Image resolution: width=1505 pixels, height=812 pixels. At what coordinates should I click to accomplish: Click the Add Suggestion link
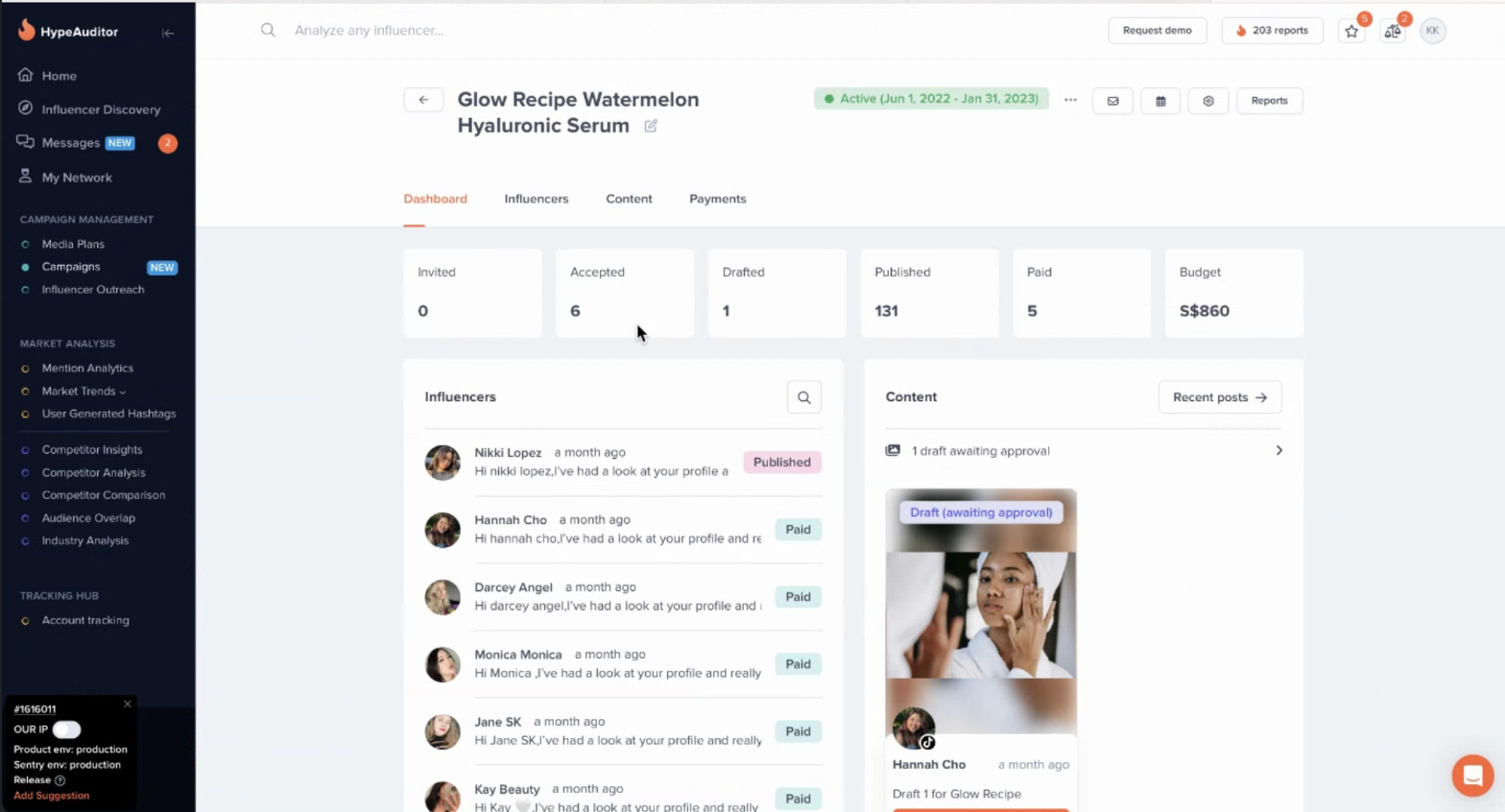pyautogui.click(x=51, y=796)
